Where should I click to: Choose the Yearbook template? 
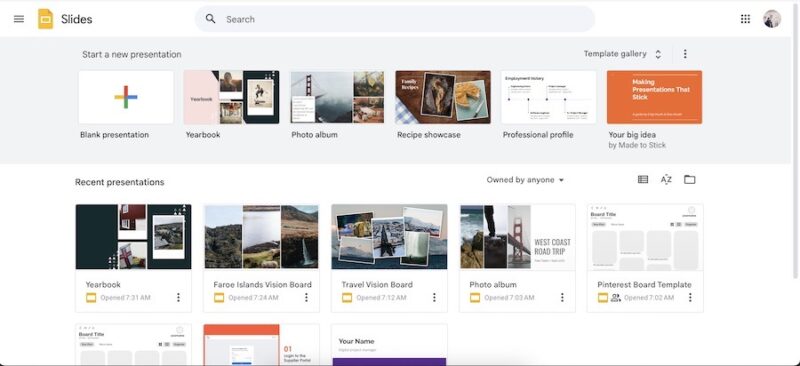click(x=231, y=97)
